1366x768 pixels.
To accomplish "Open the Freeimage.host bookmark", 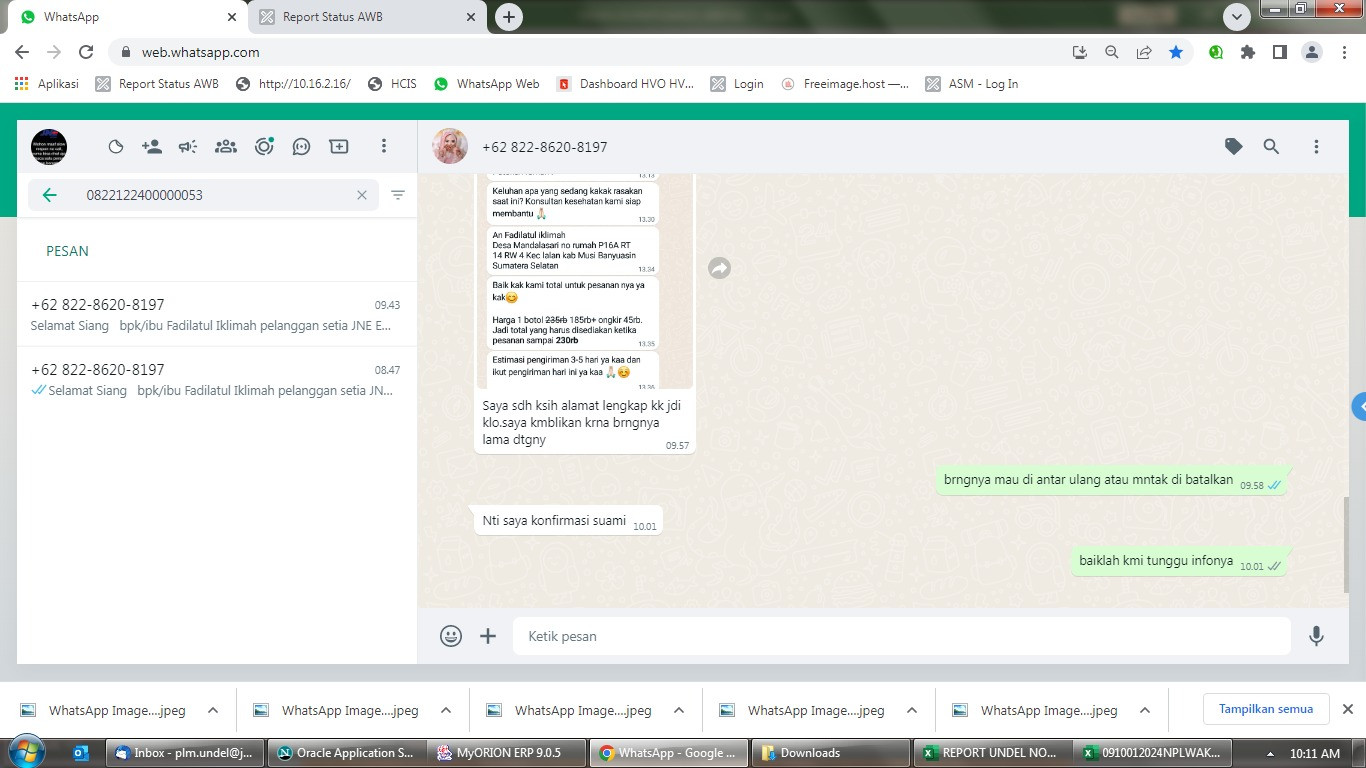I will click(845, 84).
